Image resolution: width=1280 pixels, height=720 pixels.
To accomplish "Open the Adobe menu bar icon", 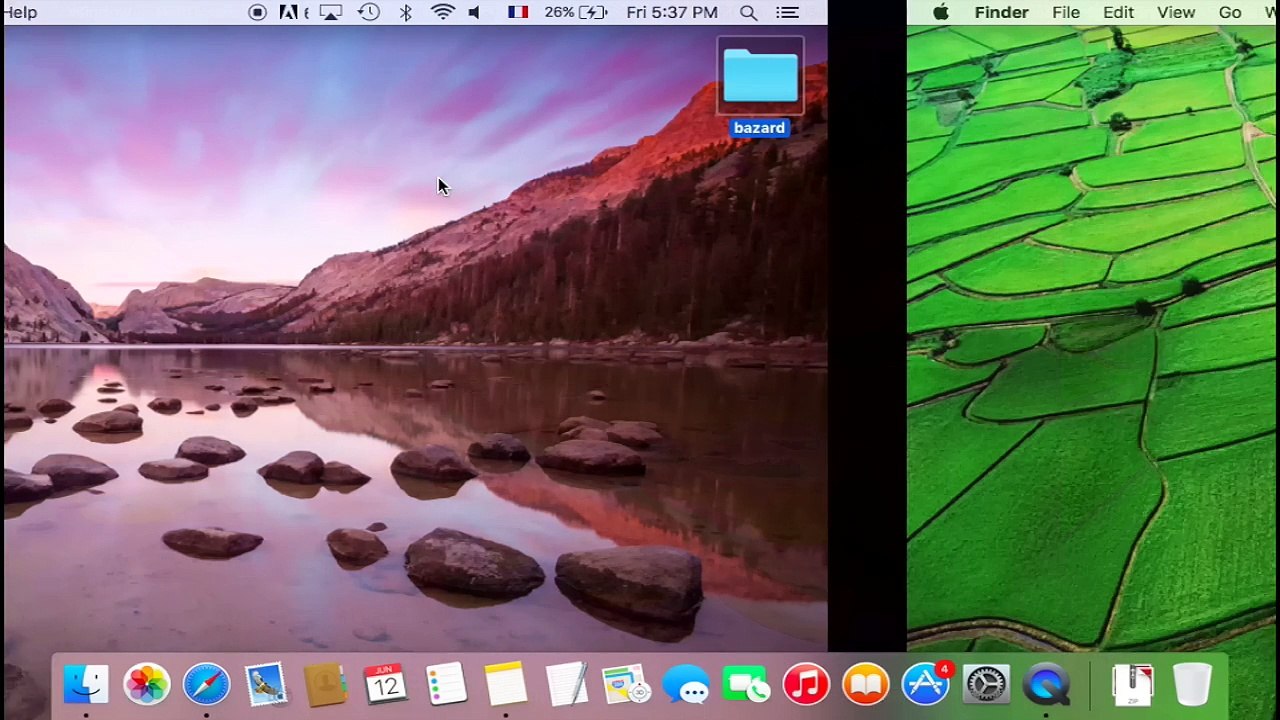I will click(x=289, y=12).
